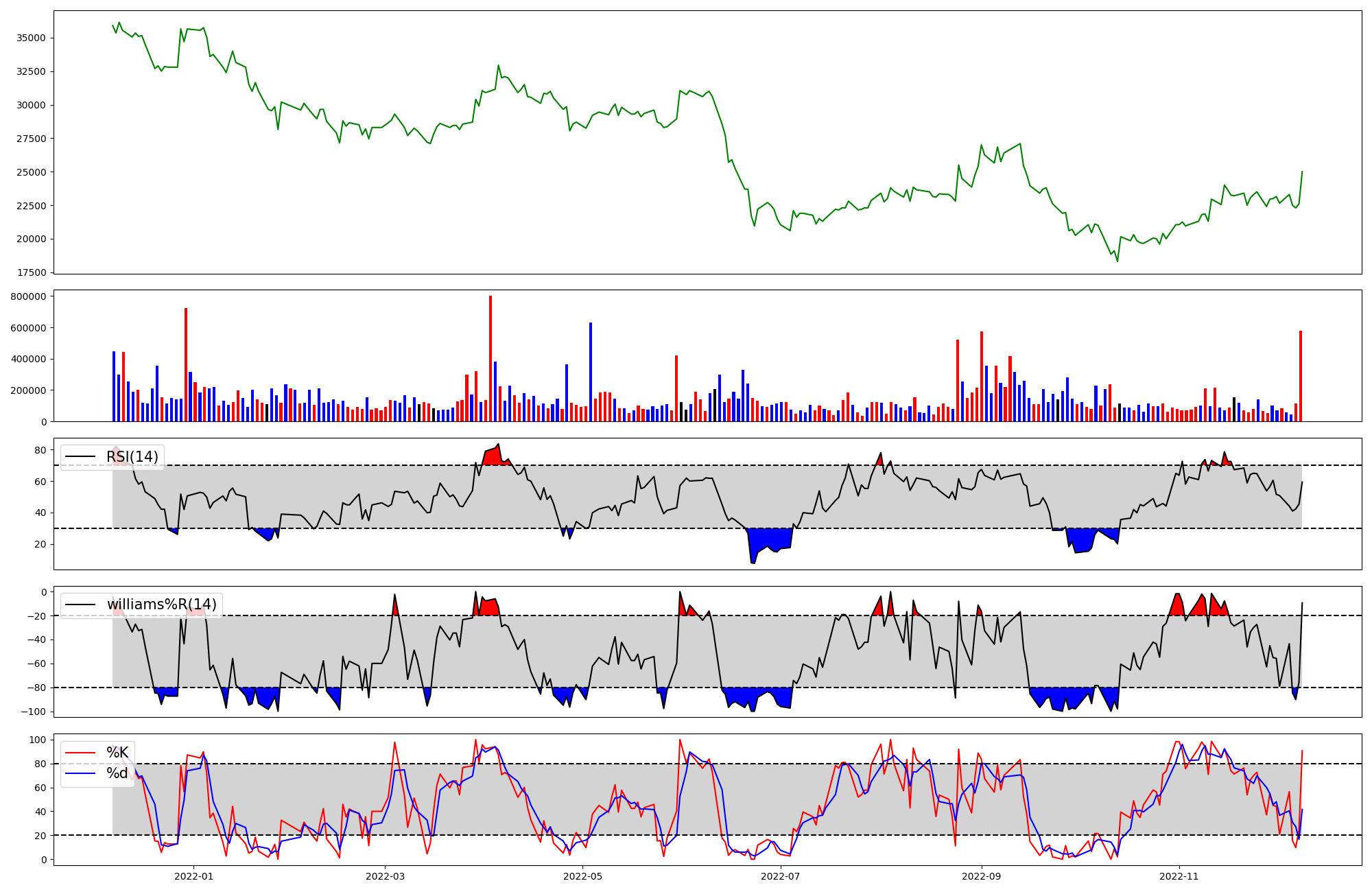Click the tallest blue volume bar
The width and height of the screenshot is (1372, 892).
[x=591, y=372]
